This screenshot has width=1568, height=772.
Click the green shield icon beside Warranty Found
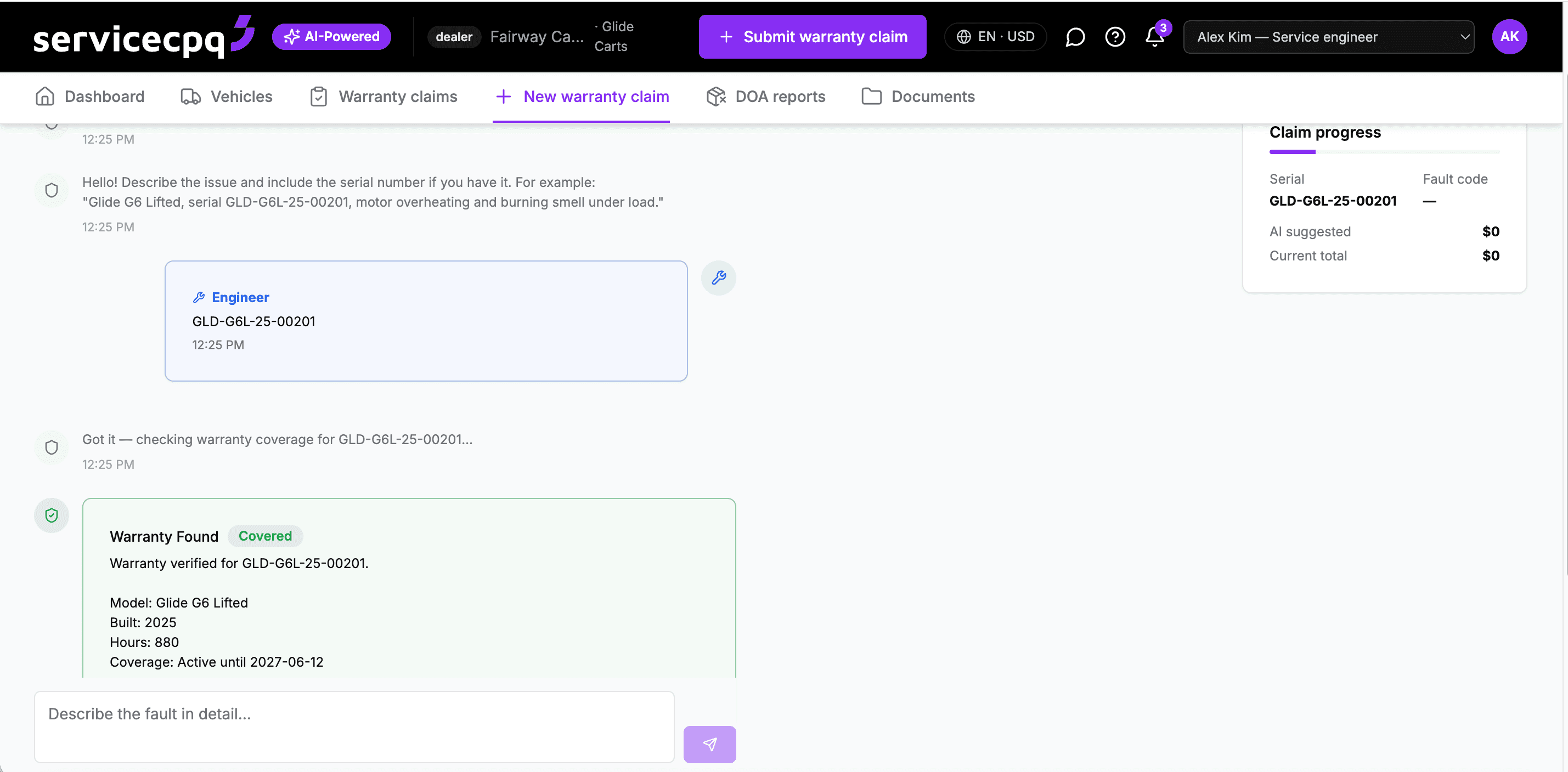pos(52,515)
